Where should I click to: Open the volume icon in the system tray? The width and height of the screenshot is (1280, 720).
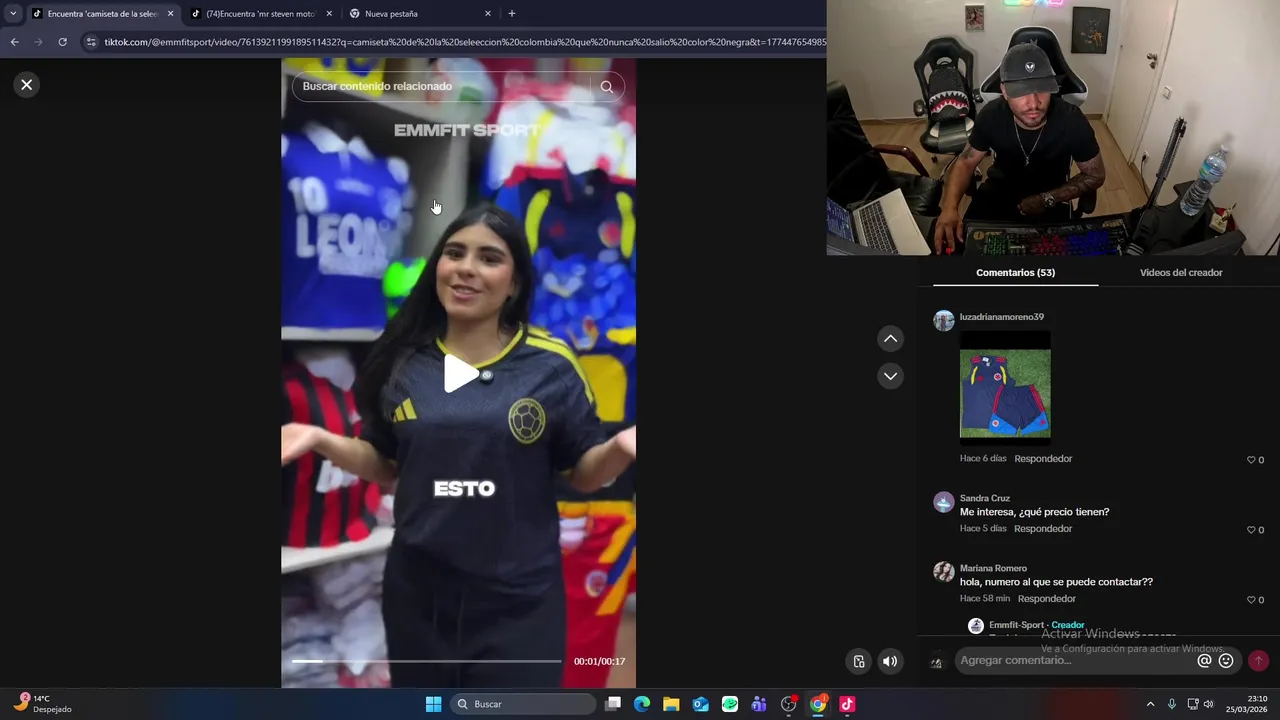[1209, 704]
